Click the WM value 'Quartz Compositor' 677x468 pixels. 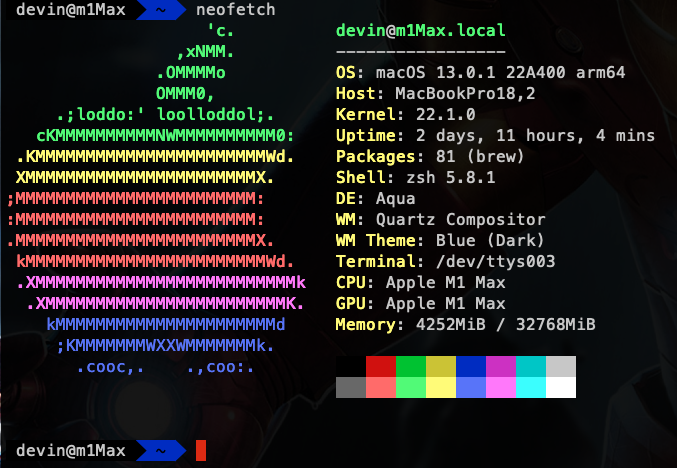click(x=461, y=220)
